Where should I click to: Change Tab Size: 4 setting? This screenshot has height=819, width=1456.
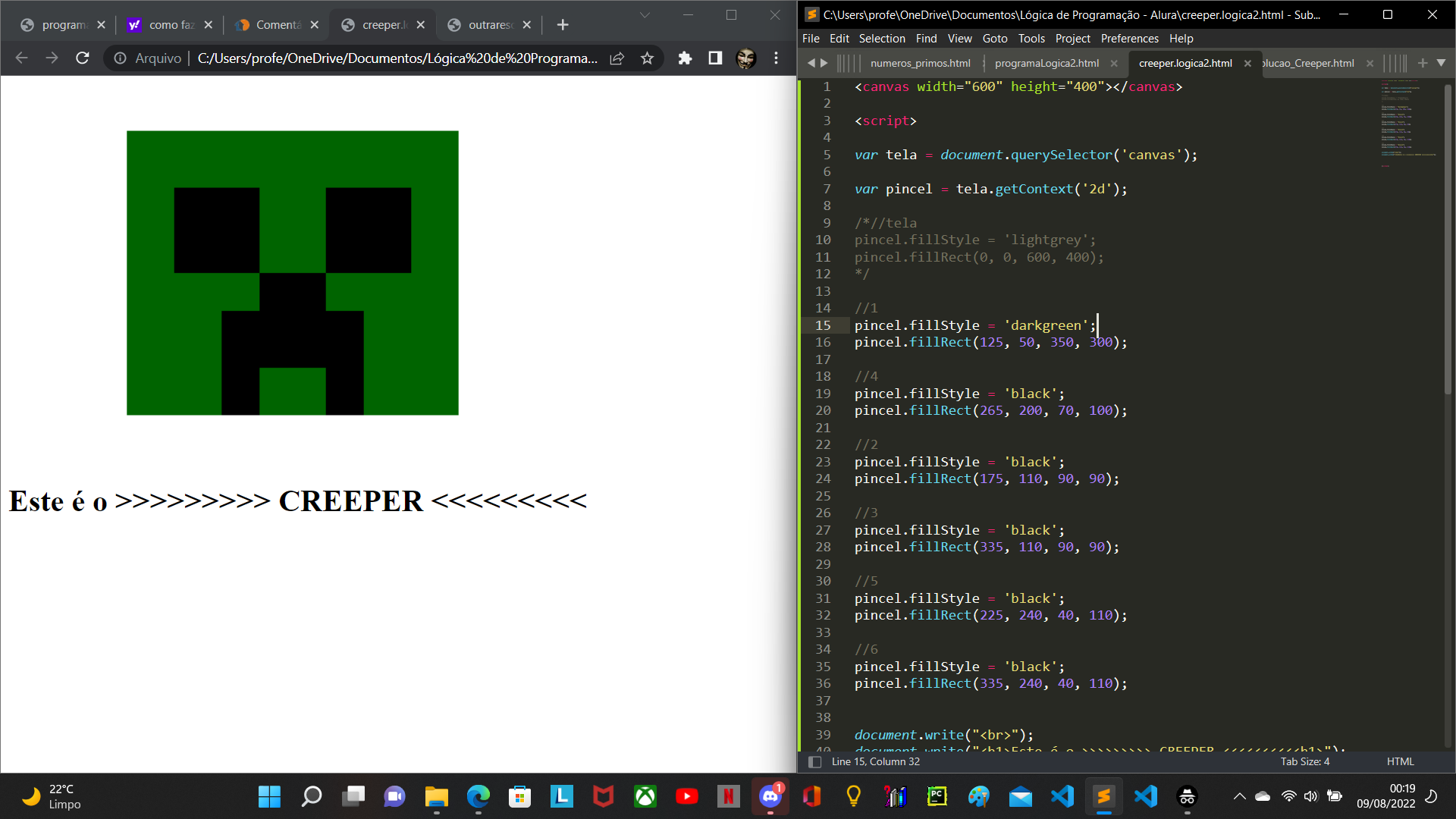pos(1305,761)
